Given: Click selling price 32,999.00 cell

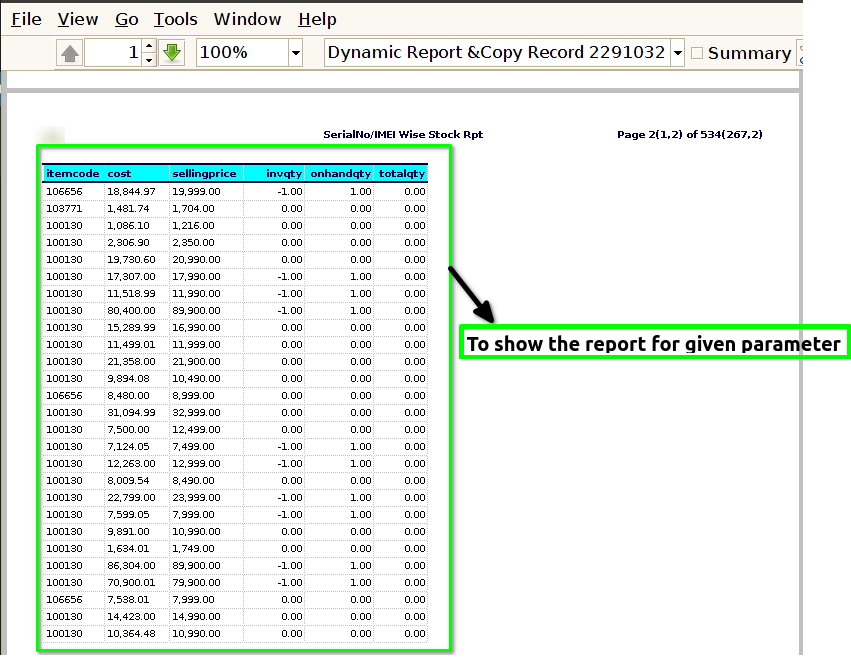Looking at the screenshot, I should click(196, 412).
